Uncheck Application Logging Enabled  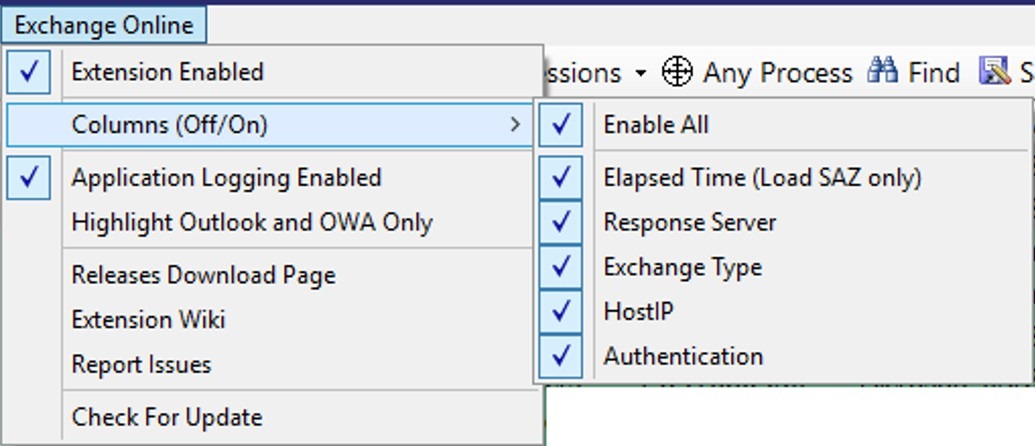28,177
